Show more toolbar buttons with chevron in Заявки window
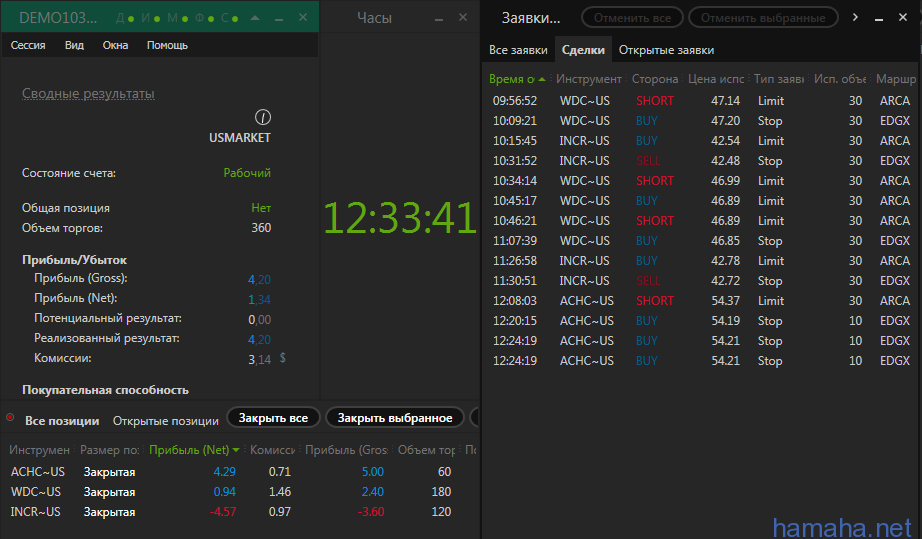Image resolution: width=922 pixels, height=539 pixels. 855,18
